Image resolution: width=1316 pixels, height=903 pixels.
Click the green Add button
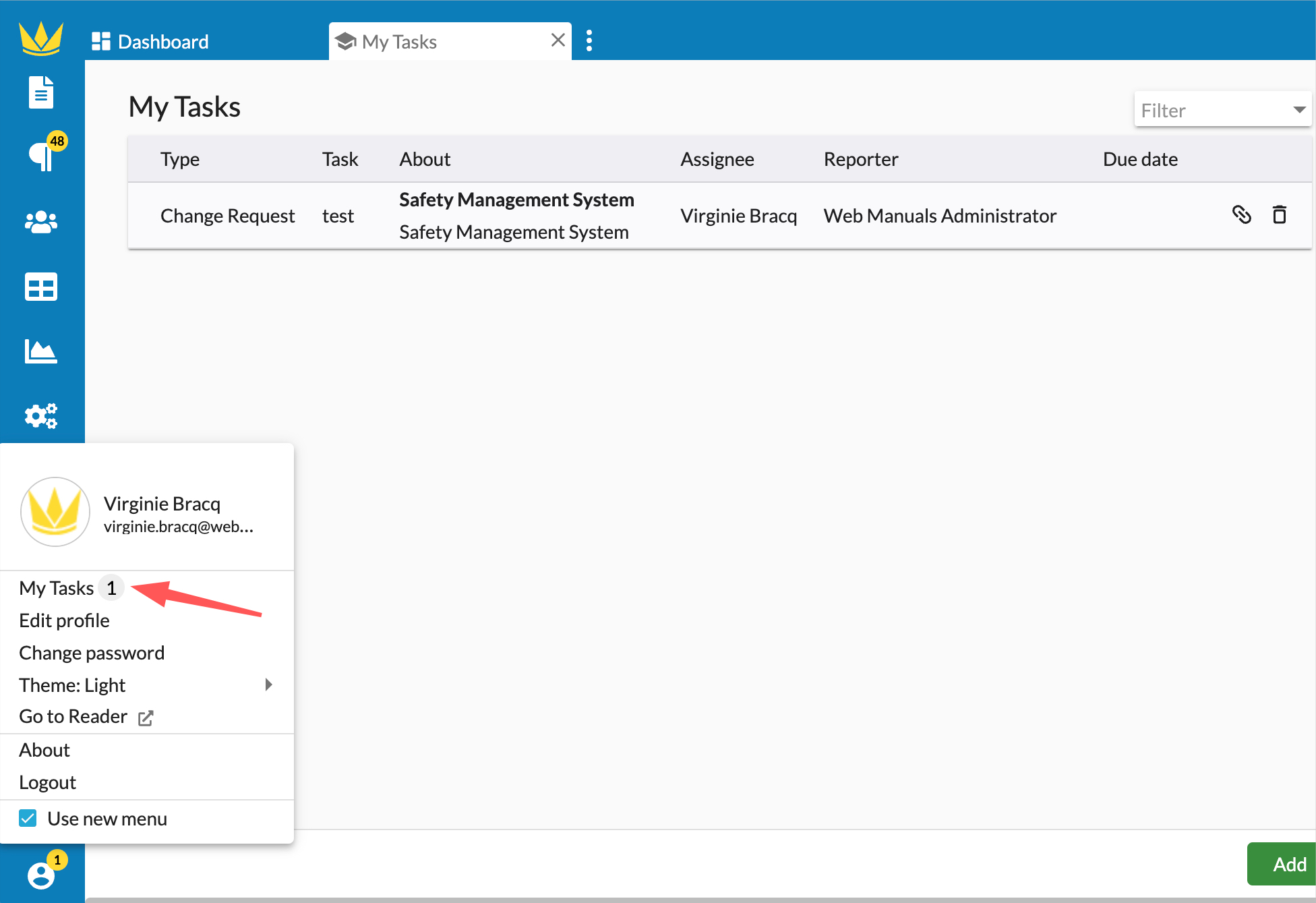point(1282,864)
